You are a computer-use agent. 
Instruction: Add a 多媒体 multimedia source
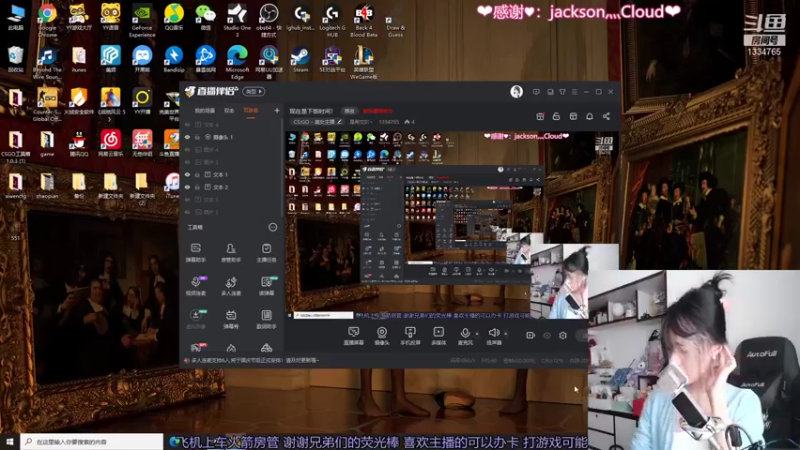point(438,336)
